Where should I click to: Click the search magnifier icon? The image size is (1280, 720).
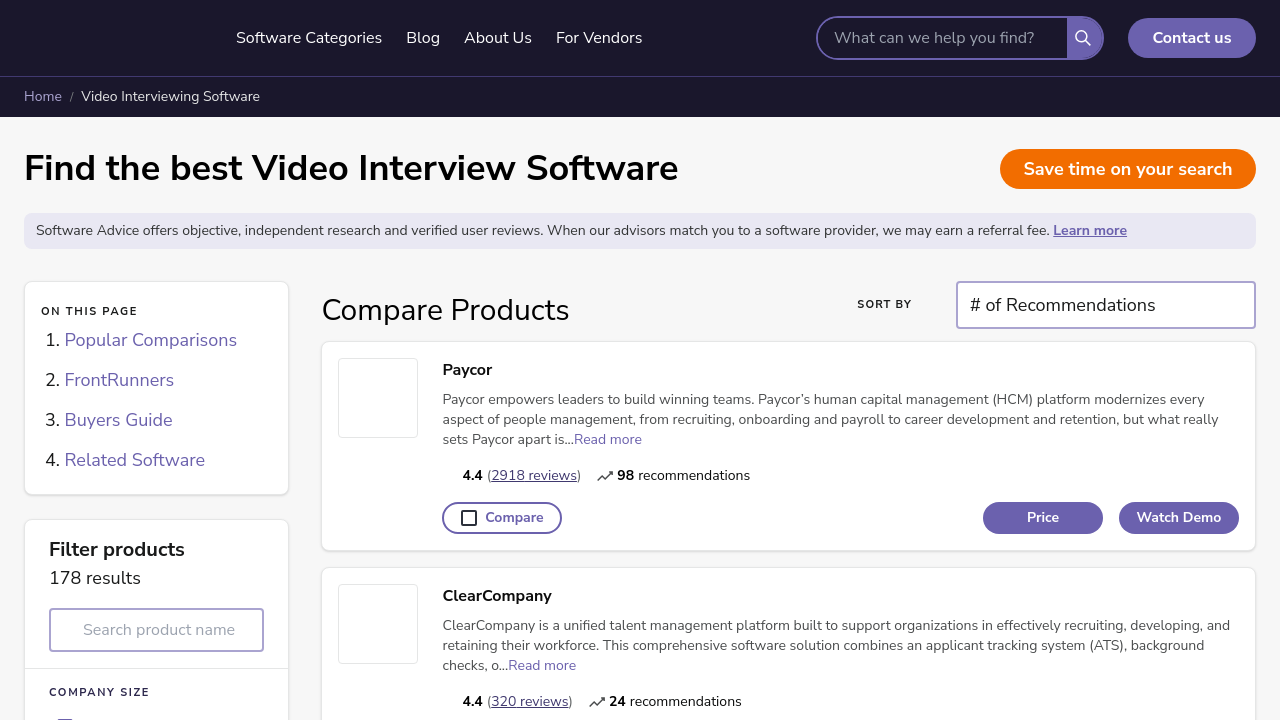[1083, 38]
